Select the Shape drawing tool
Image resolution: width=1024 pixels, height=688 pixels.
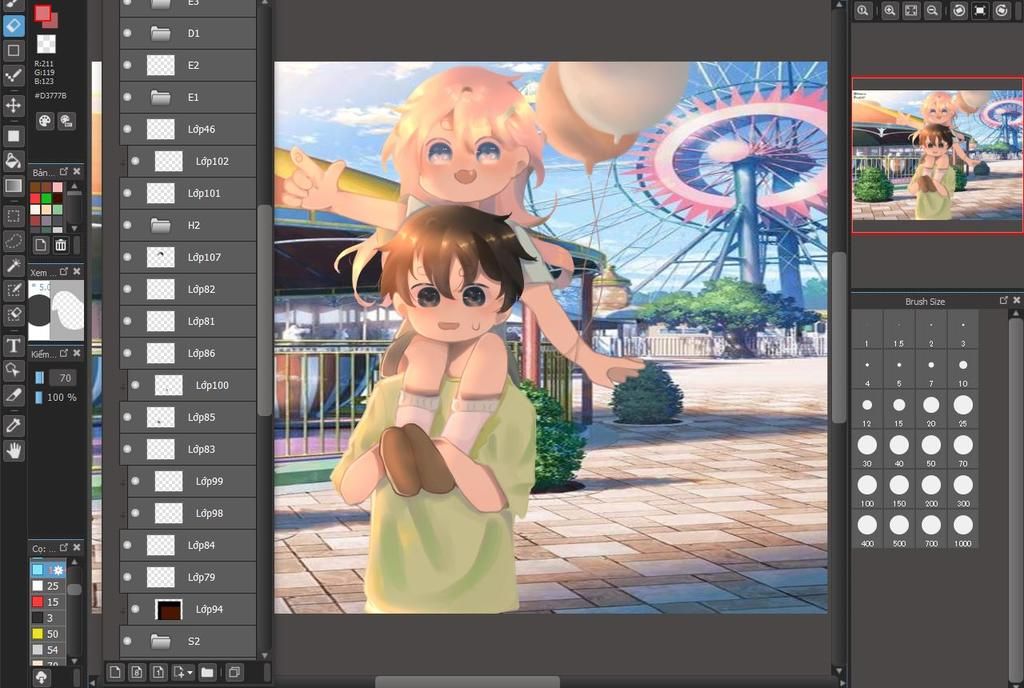click(x=14, y=50)
